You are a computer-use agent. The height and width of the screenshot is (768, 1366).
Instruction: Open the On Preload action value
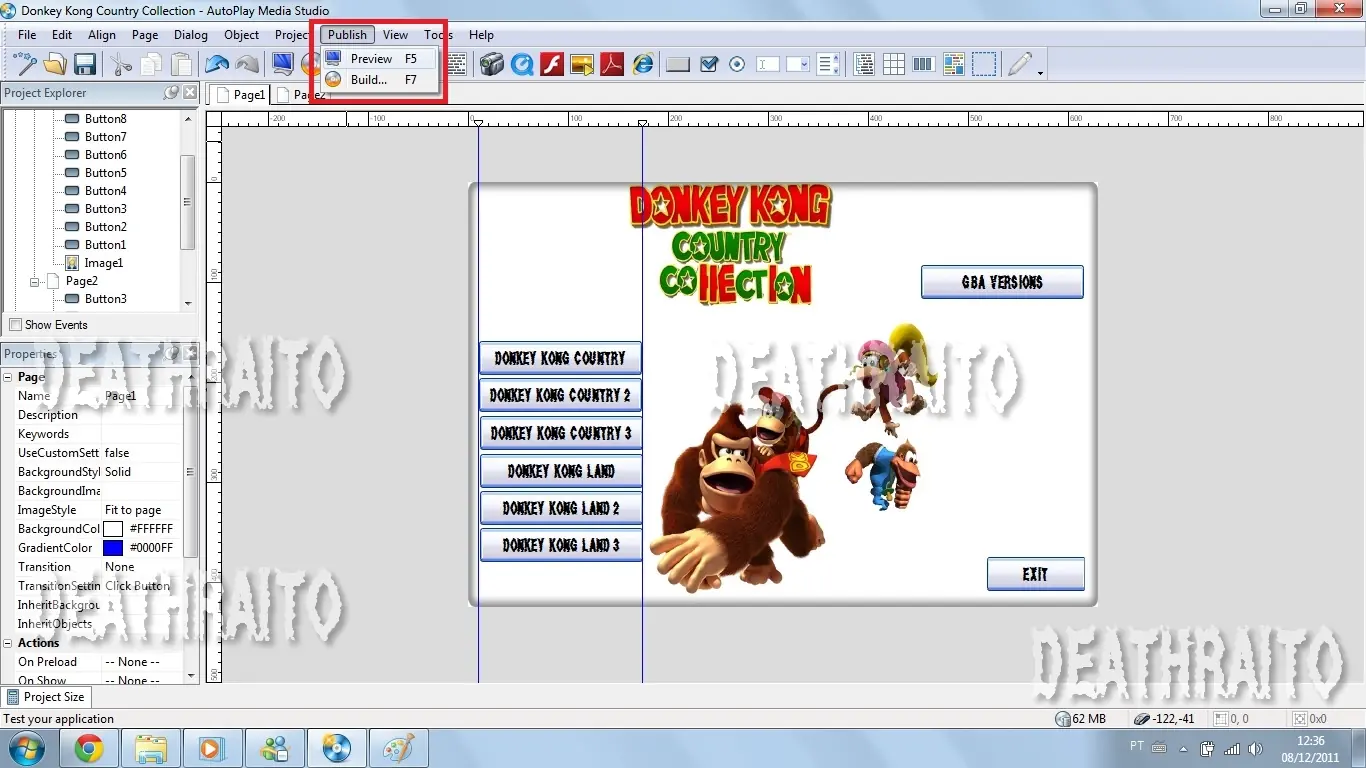[x=142, y=662]
